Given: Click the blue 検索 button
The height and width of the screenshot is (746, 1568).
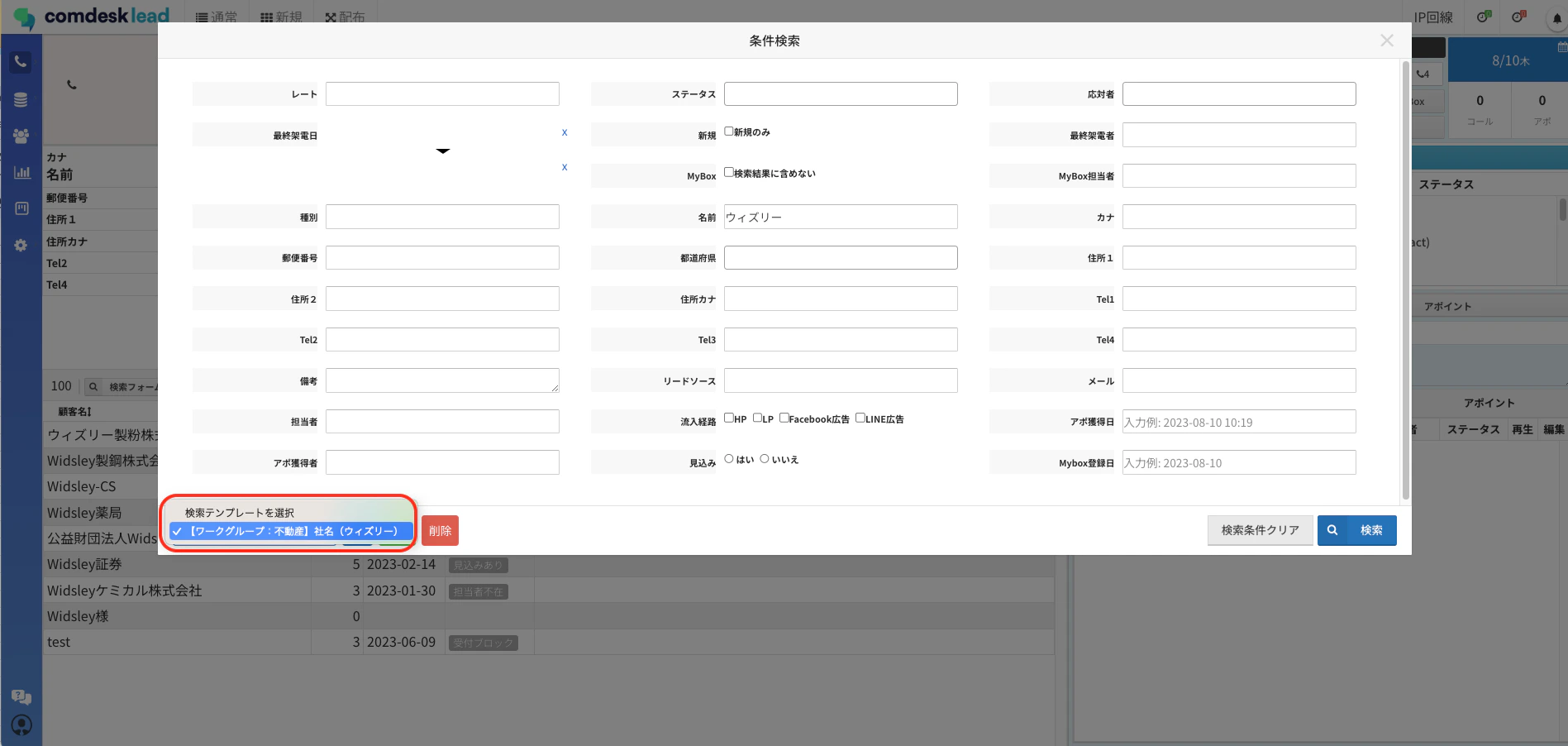Looking at the screenshot, I should pyautogui.click(x=1357, y=530).
